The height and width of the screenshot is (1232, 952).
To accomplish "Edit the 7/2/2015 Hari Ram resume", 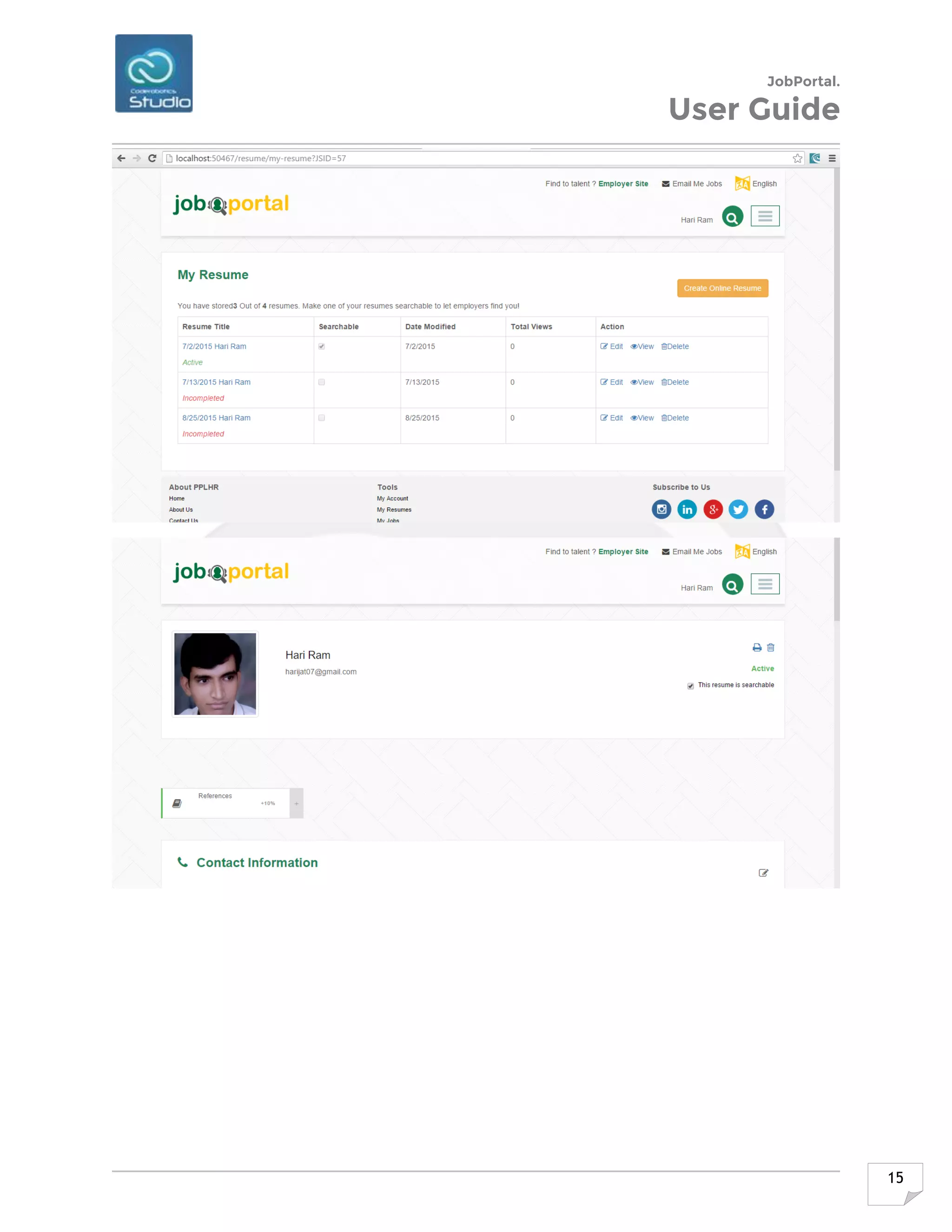I will point(611,346).
